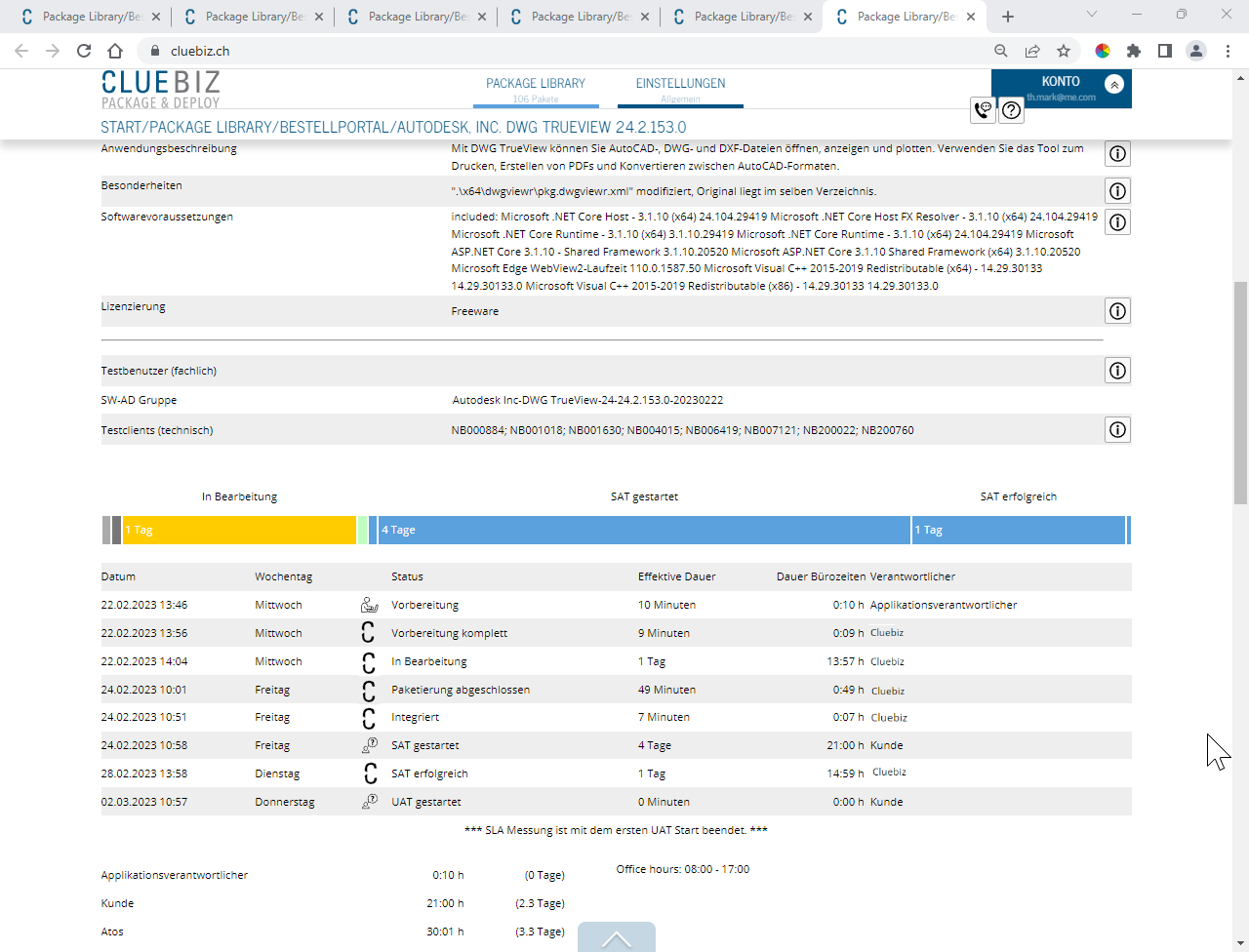Reload the page in the browser
Viewport: 1249px width, 952px height.
coord(84,51)
